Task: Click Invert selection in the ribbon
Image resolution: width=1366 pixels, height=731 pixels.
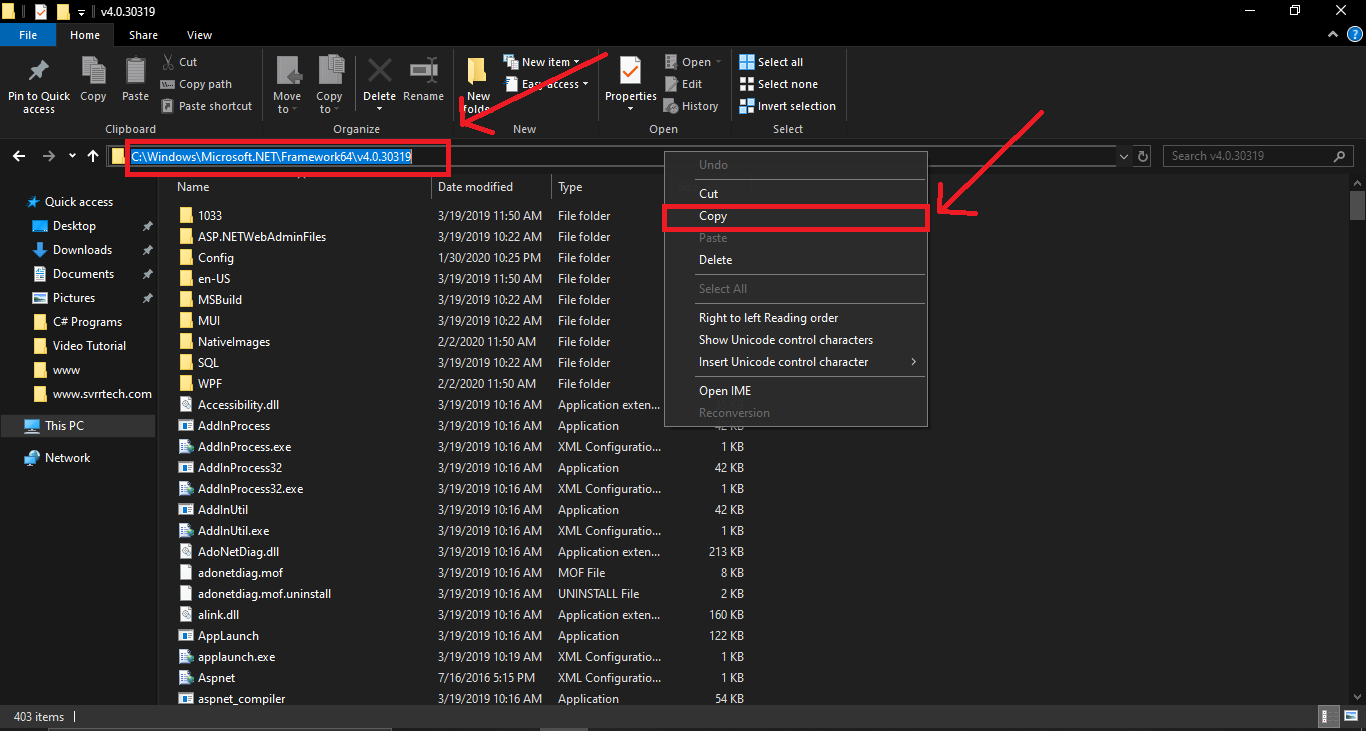Action: [787, 106]
